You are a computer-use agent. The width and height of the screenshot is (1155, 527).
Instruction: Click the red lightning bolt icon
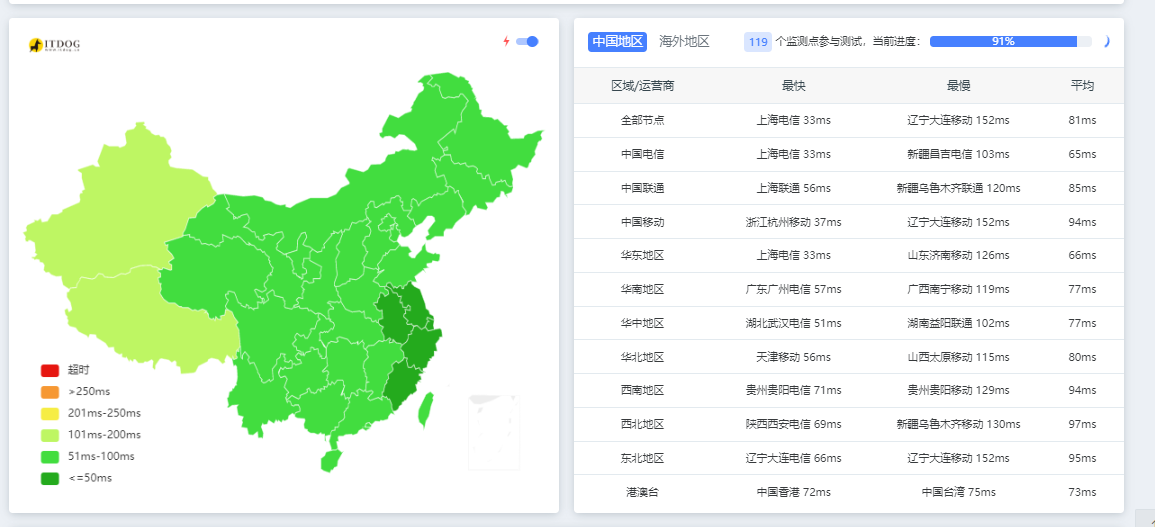click(506, 42)
